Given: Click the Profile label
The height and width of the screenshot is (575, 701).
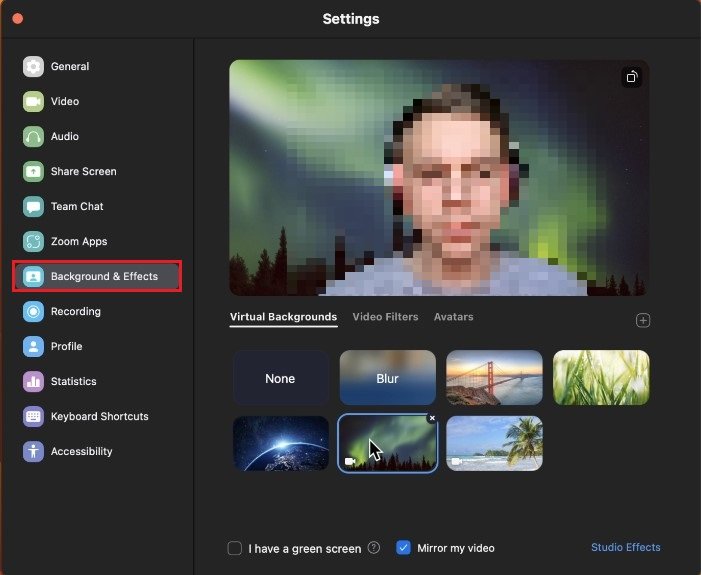Looking at the screenshot, I should click(x=66, y=347).
